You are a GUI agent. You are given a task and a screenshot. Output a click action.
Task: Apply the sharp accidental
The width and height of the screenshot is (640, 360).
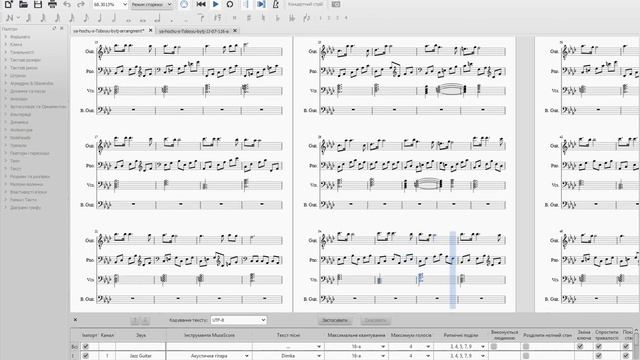click(249, 18)
